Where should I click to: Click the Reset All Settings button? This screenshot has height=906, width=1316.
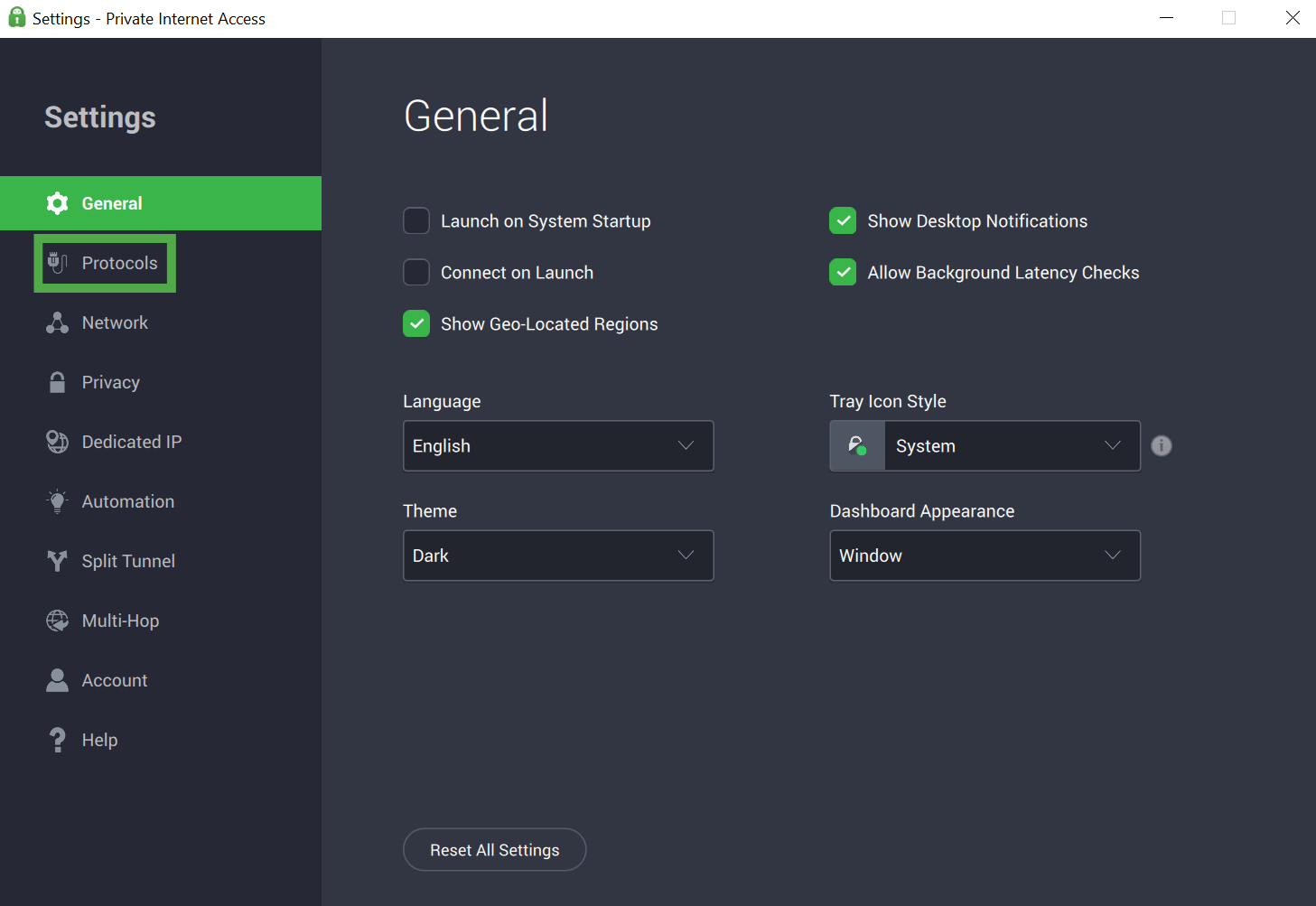(495, 850)
